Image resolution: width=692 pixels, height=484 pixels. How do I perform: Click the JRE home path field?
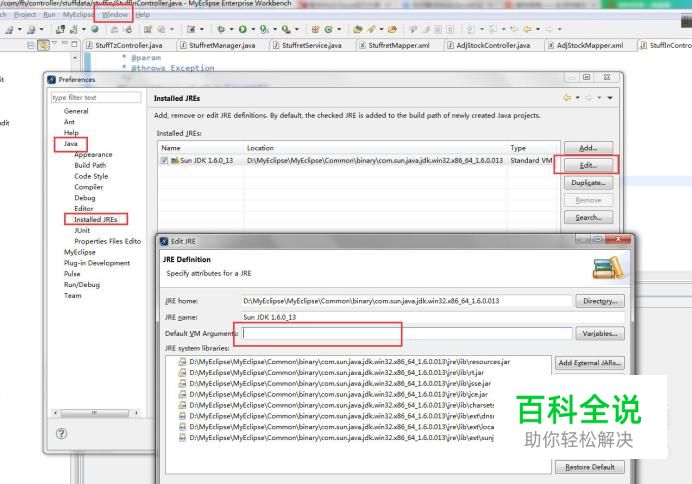coord(407,301)
